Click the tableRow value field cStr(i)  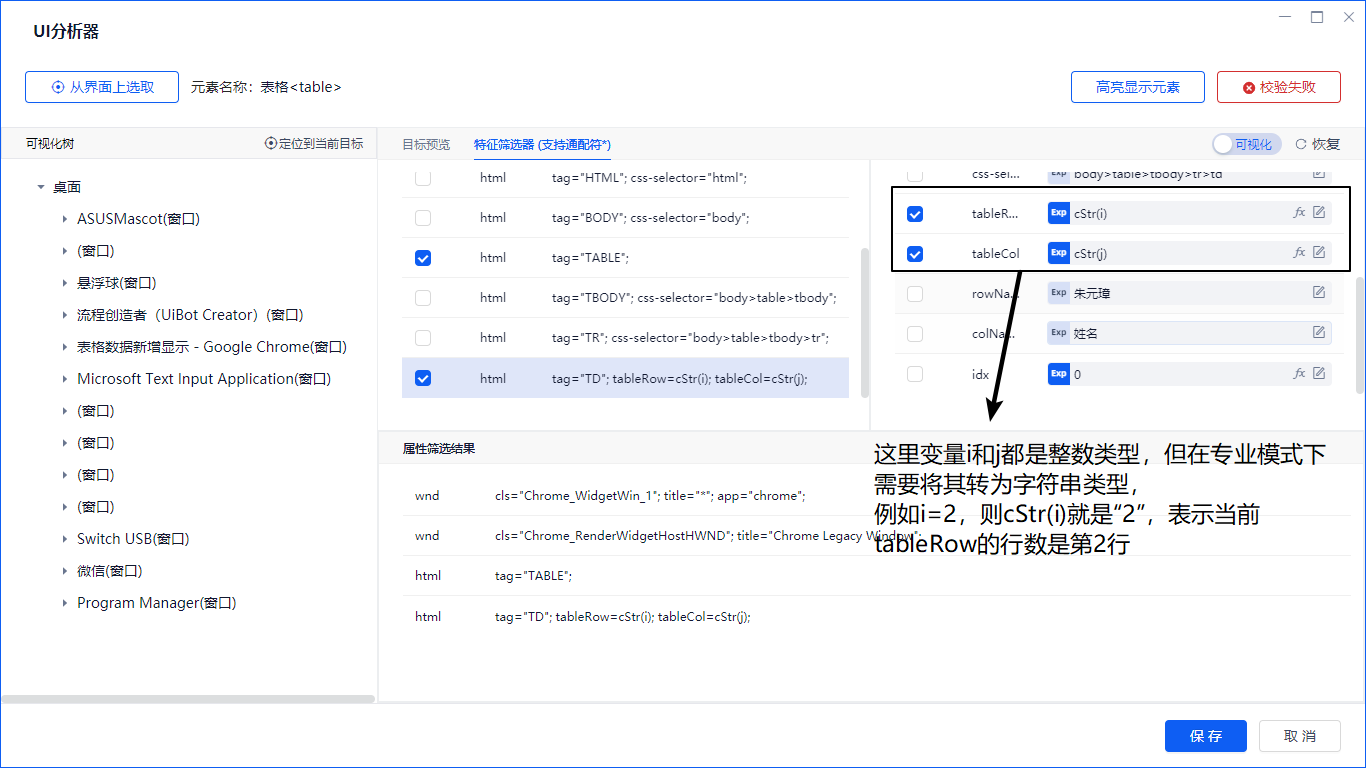[x=1189, y=213]
